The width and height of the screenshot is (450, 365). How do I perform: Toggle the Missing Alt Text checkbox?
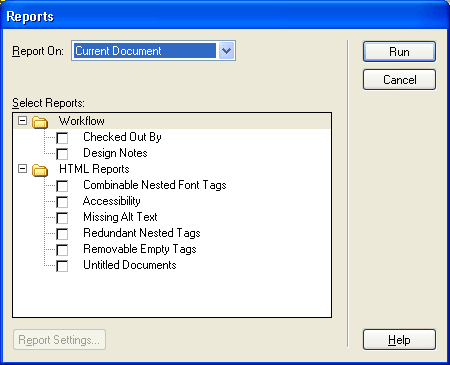[62, 218]
